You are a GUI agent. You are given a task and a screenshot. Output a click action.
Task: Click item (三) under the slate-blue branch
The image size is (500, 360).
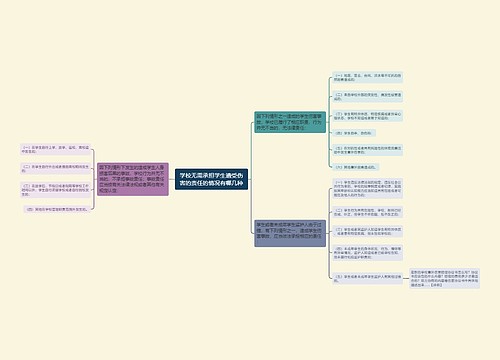coord(368,231)
